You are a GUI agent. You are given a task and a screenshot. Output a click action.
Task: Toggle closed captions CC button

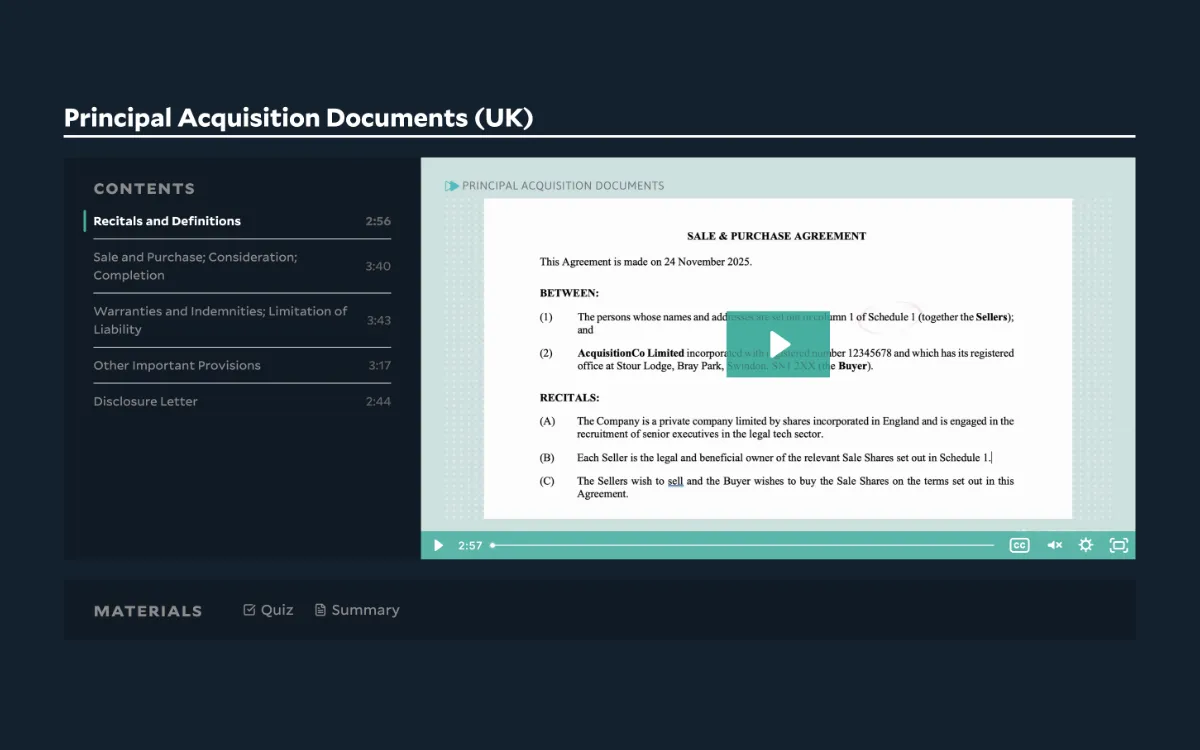coord(1019,545)
